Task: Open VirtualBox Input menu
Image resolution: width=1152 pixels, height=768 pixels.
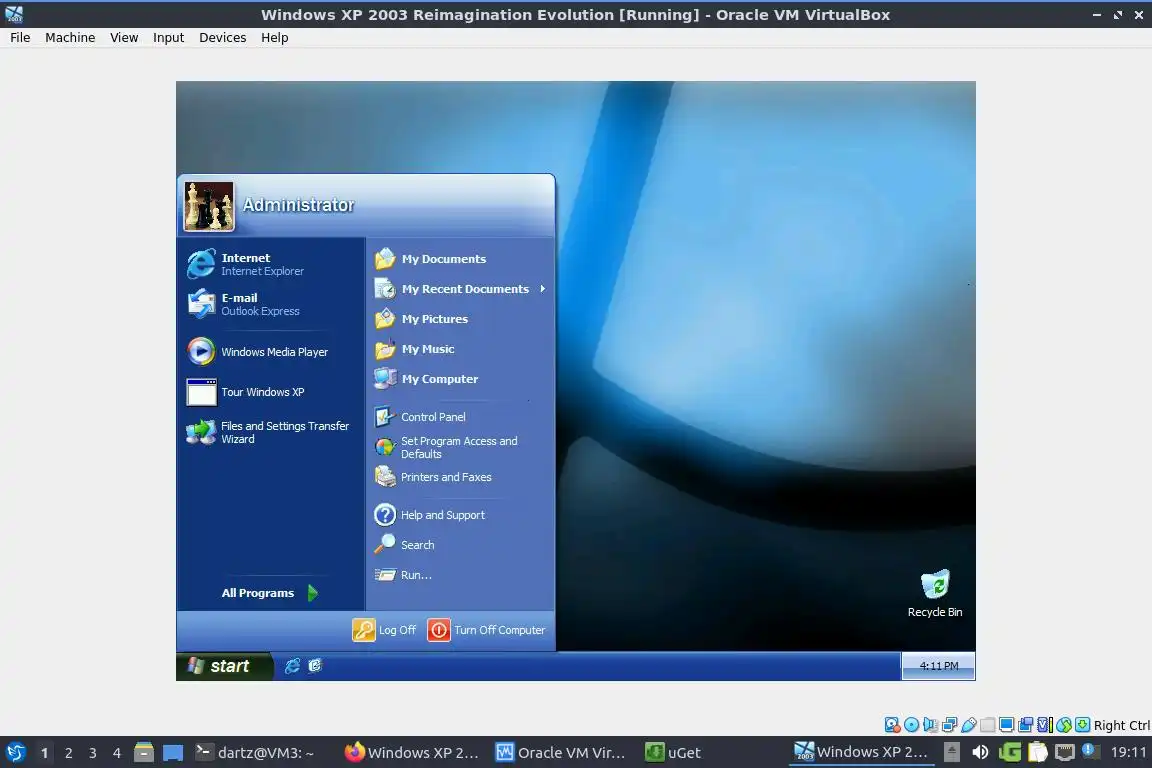Action: (x=168, y=37)
